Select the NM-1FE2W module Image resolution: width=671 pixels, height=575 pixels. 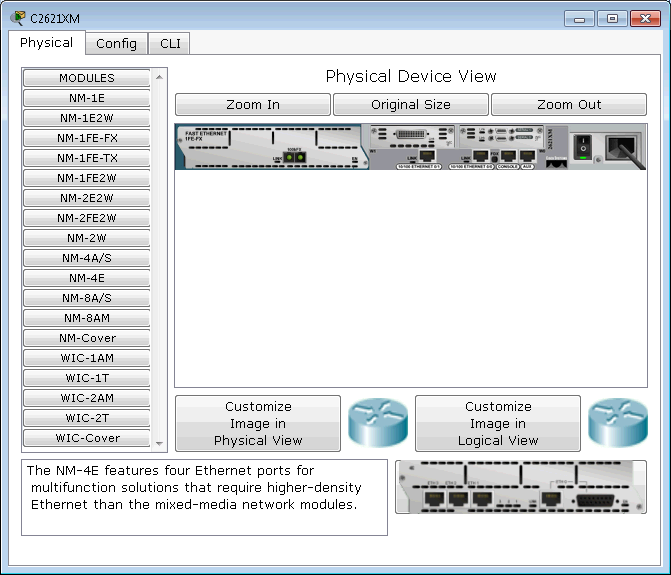coord(87,178)
